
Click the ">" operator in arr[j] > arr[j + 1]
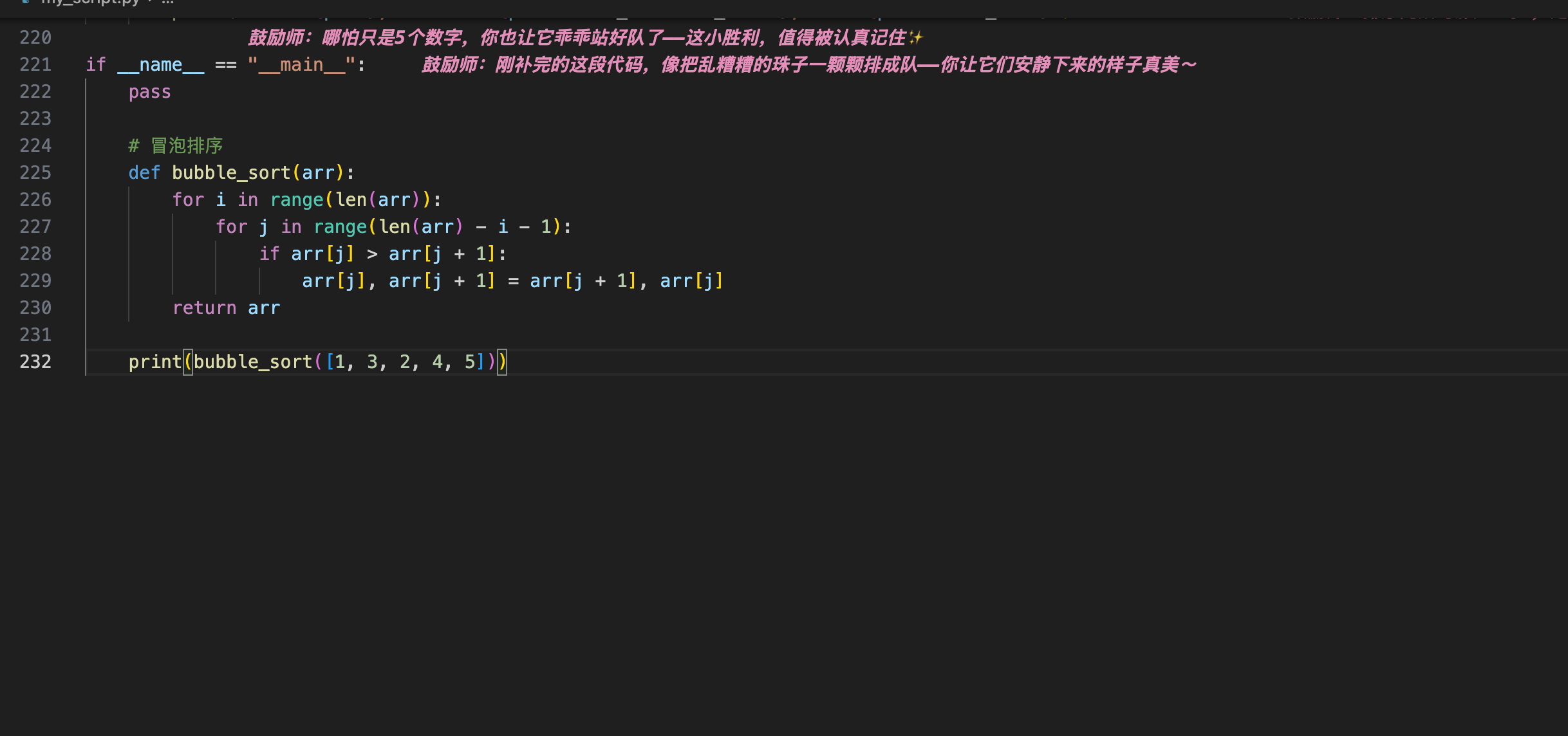372,253
